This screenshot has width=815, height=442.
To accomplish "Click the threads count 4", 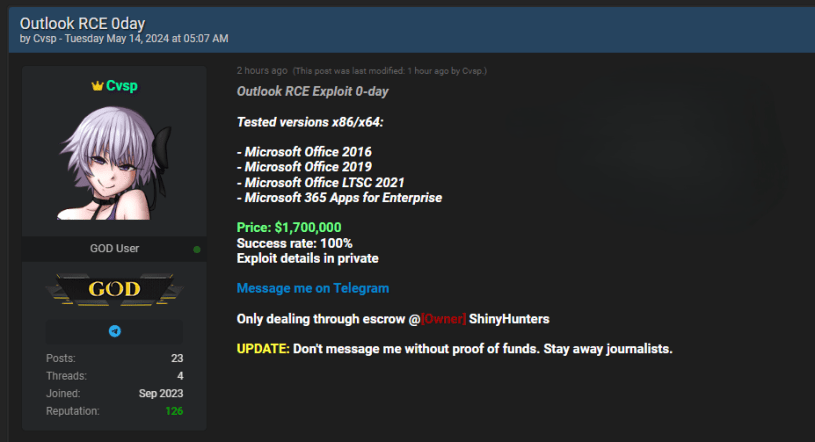I will coord(179,376).
